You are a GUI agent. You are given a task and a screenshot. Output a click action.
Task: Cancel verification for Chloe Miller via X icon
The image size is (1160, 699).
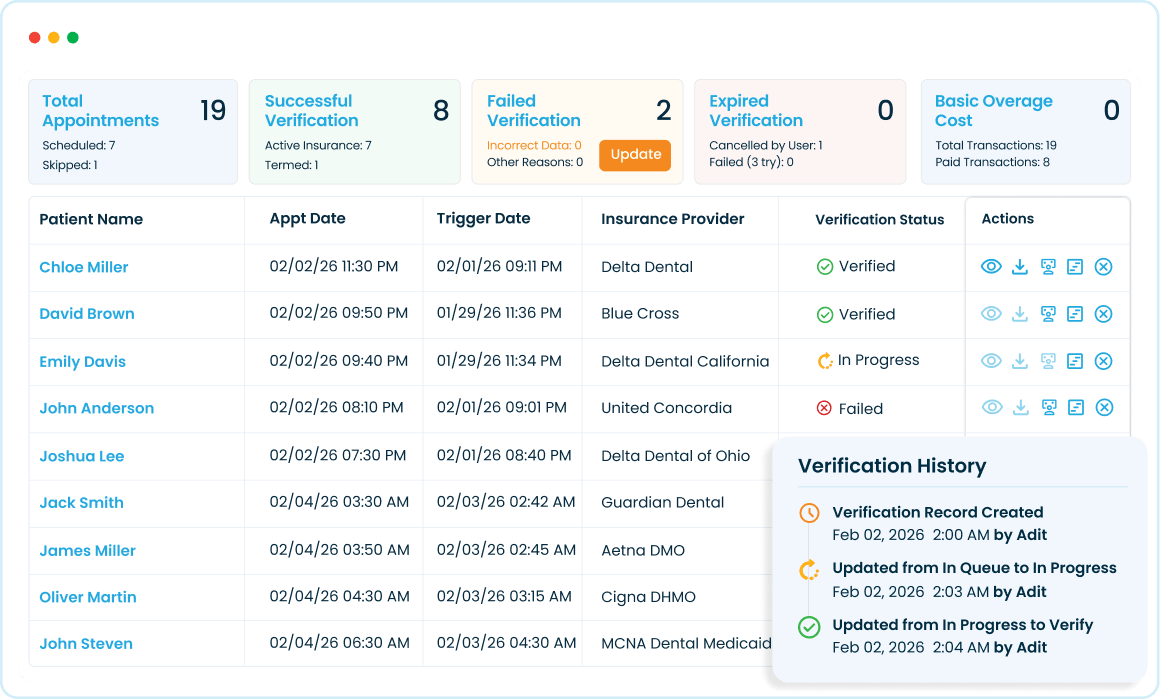1103,267
